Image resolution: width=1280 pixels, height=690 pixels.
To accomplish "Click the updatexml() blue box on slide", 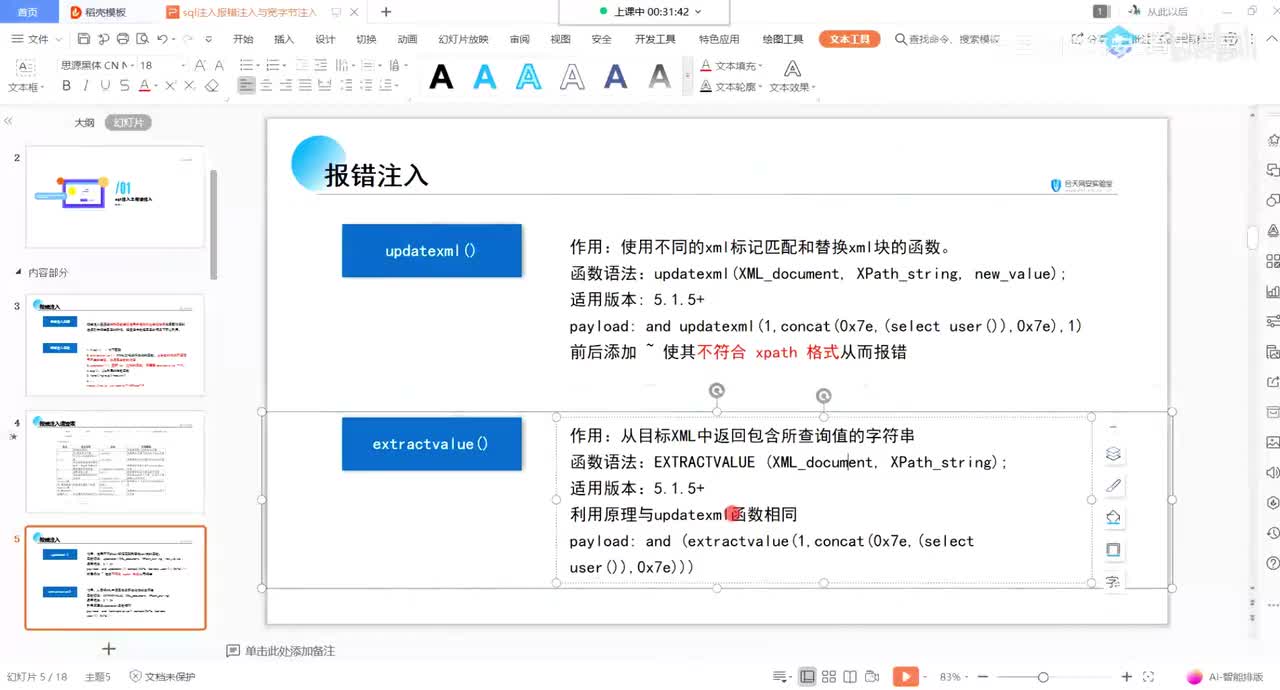I will point(431,251).
